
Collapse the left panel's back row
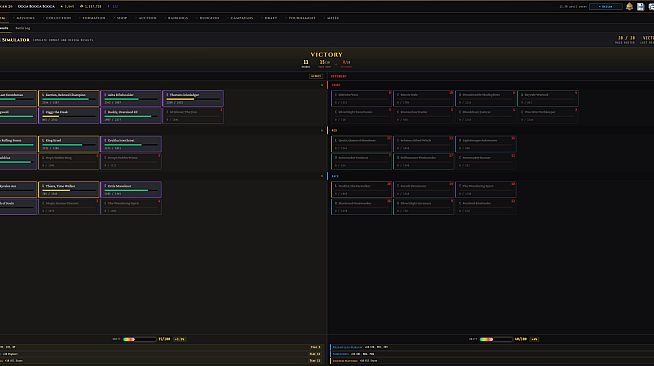pyautogui.click(x=322, y=176)
